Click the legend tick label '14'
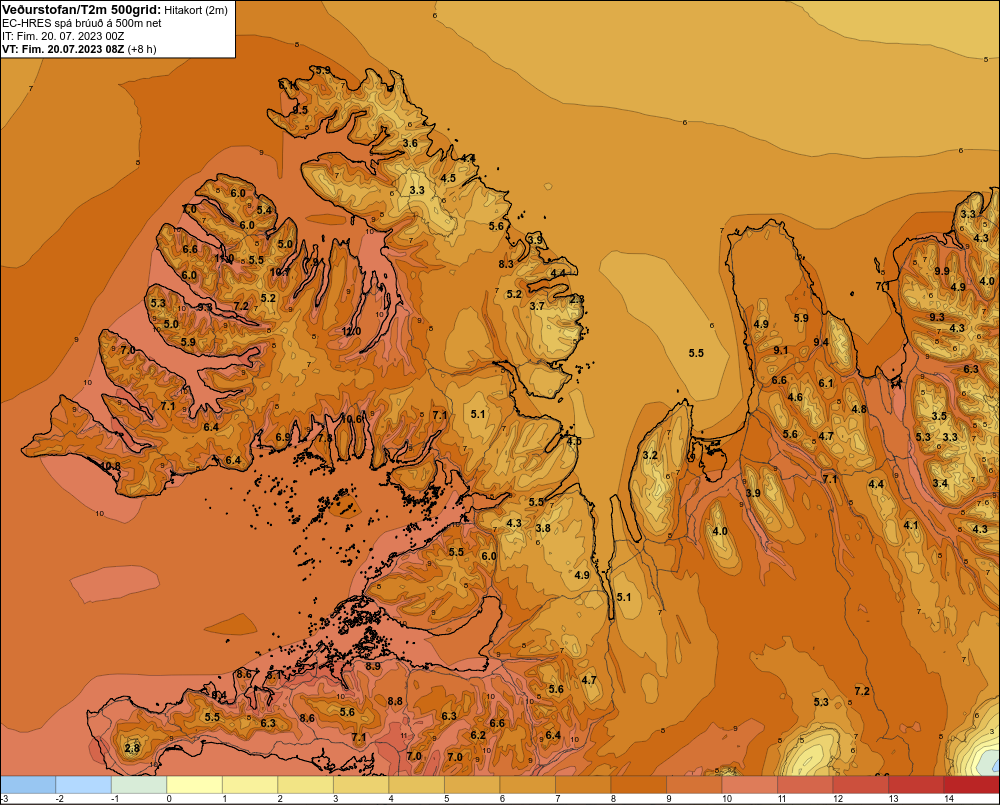Image resolution: width=1000 pixels, height=805 pixels. coord(948,799)
